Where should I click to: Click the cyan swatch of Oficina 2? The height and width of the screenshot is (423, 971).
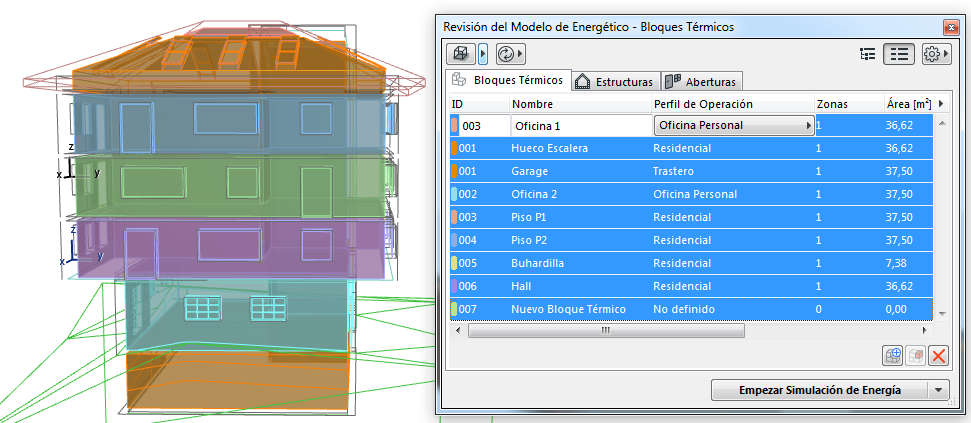[454, 194]
